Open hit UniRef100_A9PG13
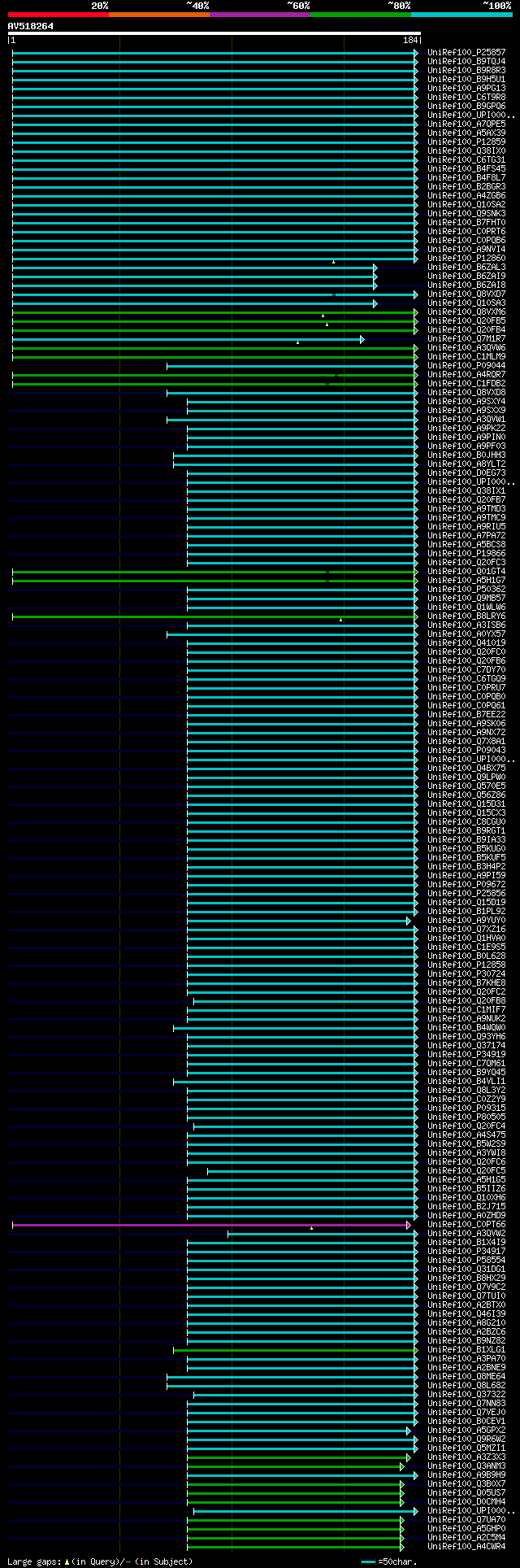The height and width of the screenshot is (1568, 520). tap(466, 89)
